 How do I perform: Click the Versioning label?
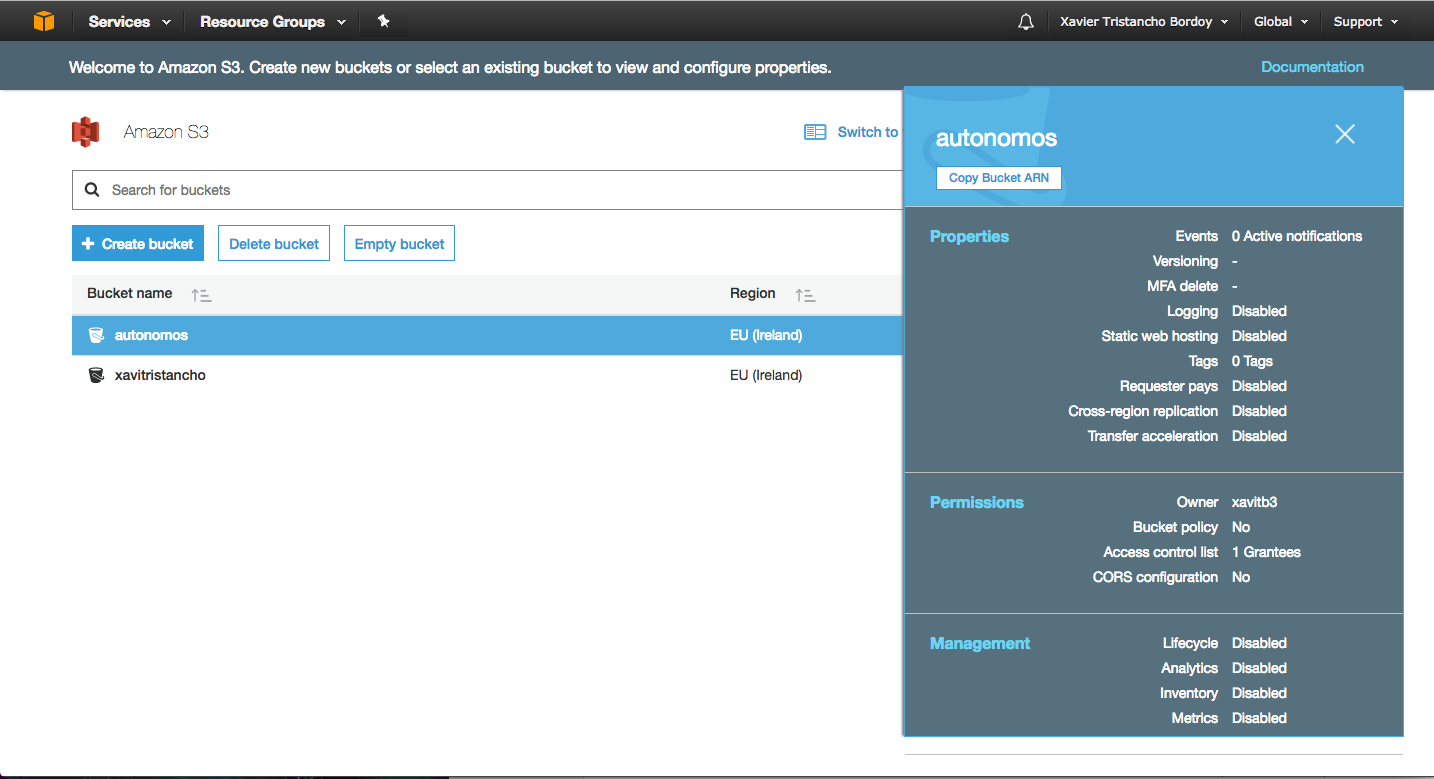tap(1185, 261)
